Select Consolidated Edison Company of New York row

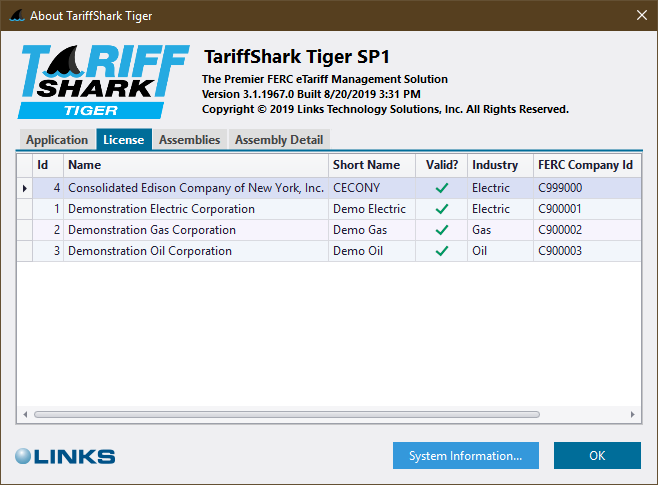pos(329,188)
